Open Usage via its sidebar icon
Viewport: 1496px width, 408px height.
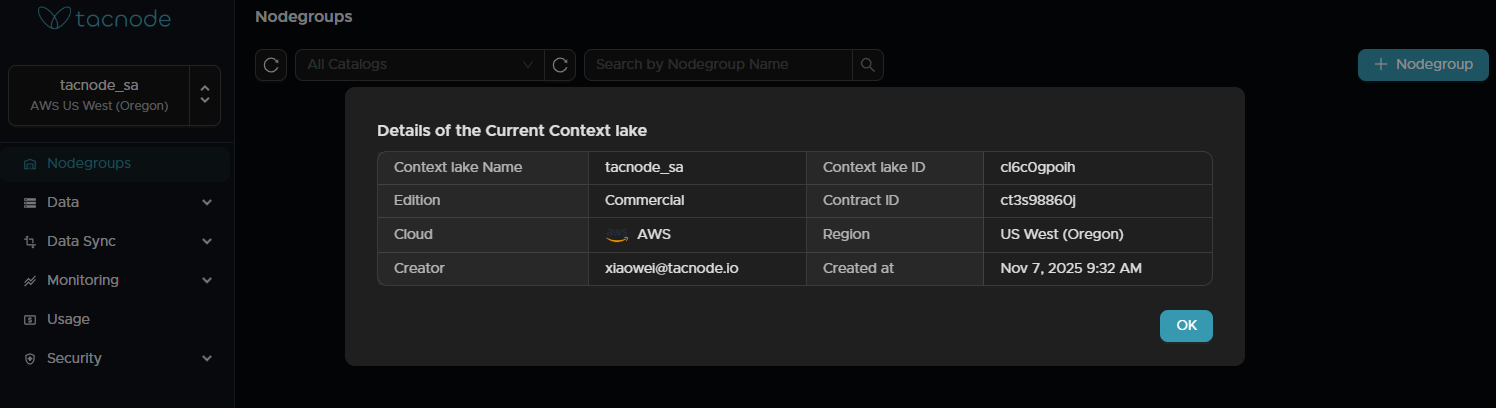[x=30, y=319]
